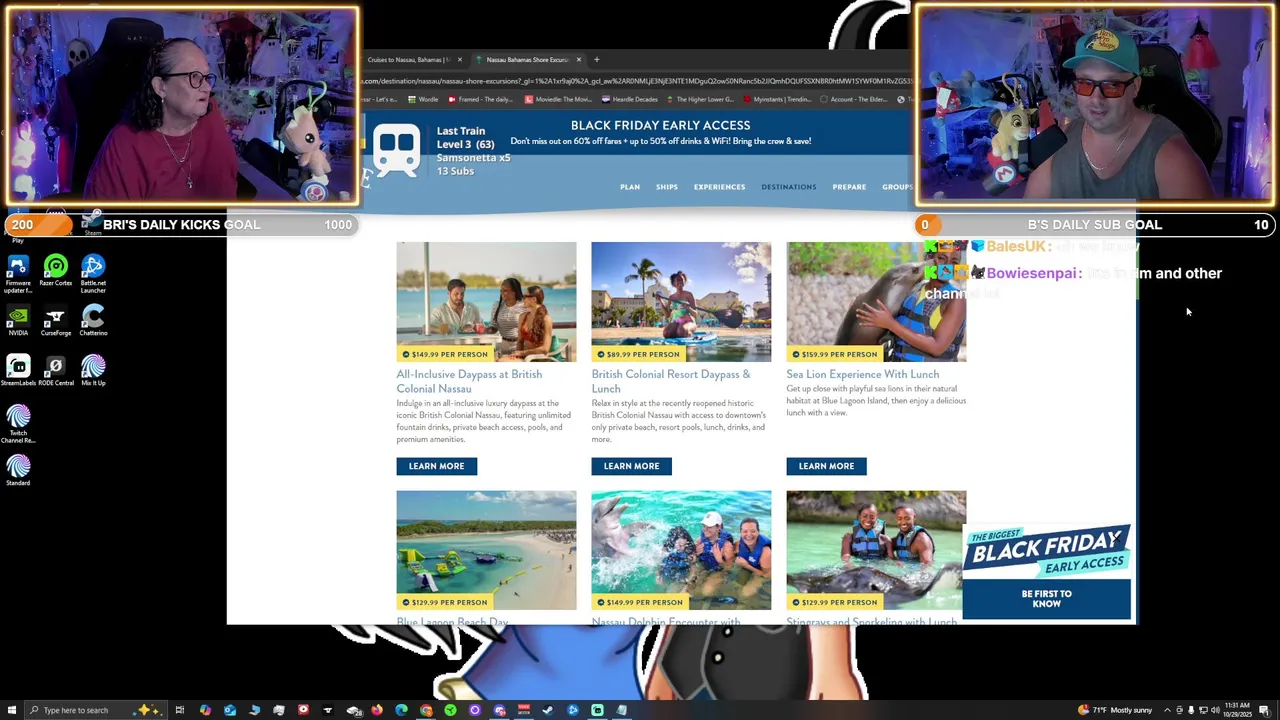Open the Wordle bookmark
Screen dimensions: 1280x720
point(423,99)
